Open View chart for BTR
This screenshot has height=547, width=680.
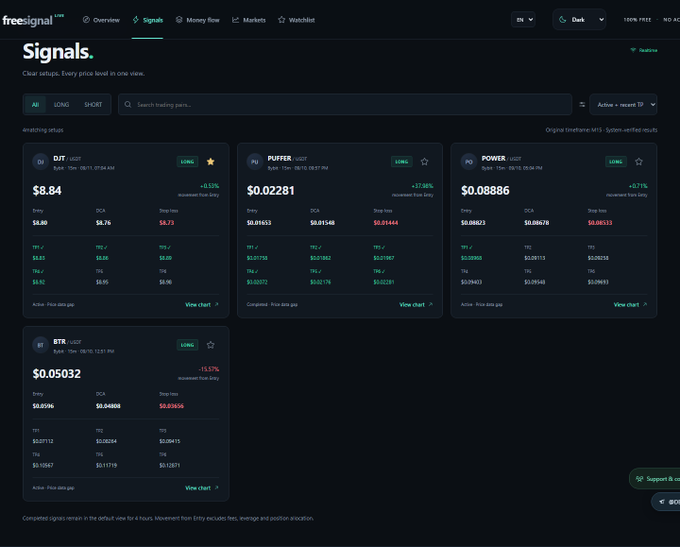[202, 488]
